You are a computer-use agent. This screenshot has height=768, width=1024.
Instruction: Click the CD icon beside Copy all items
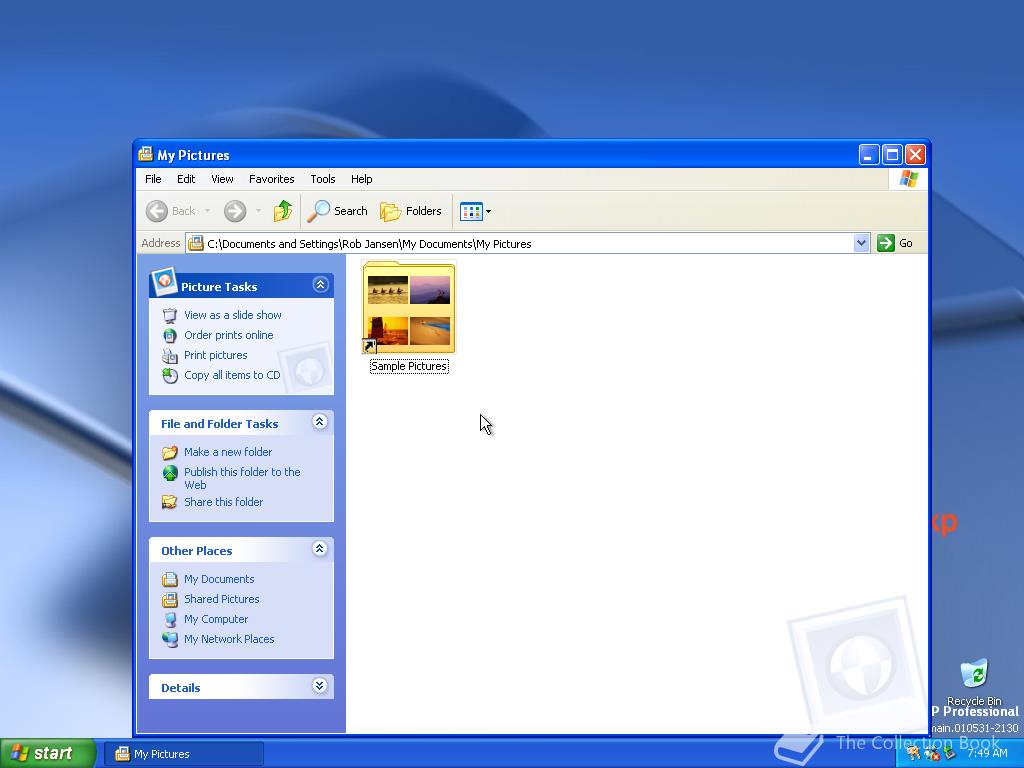170,376
